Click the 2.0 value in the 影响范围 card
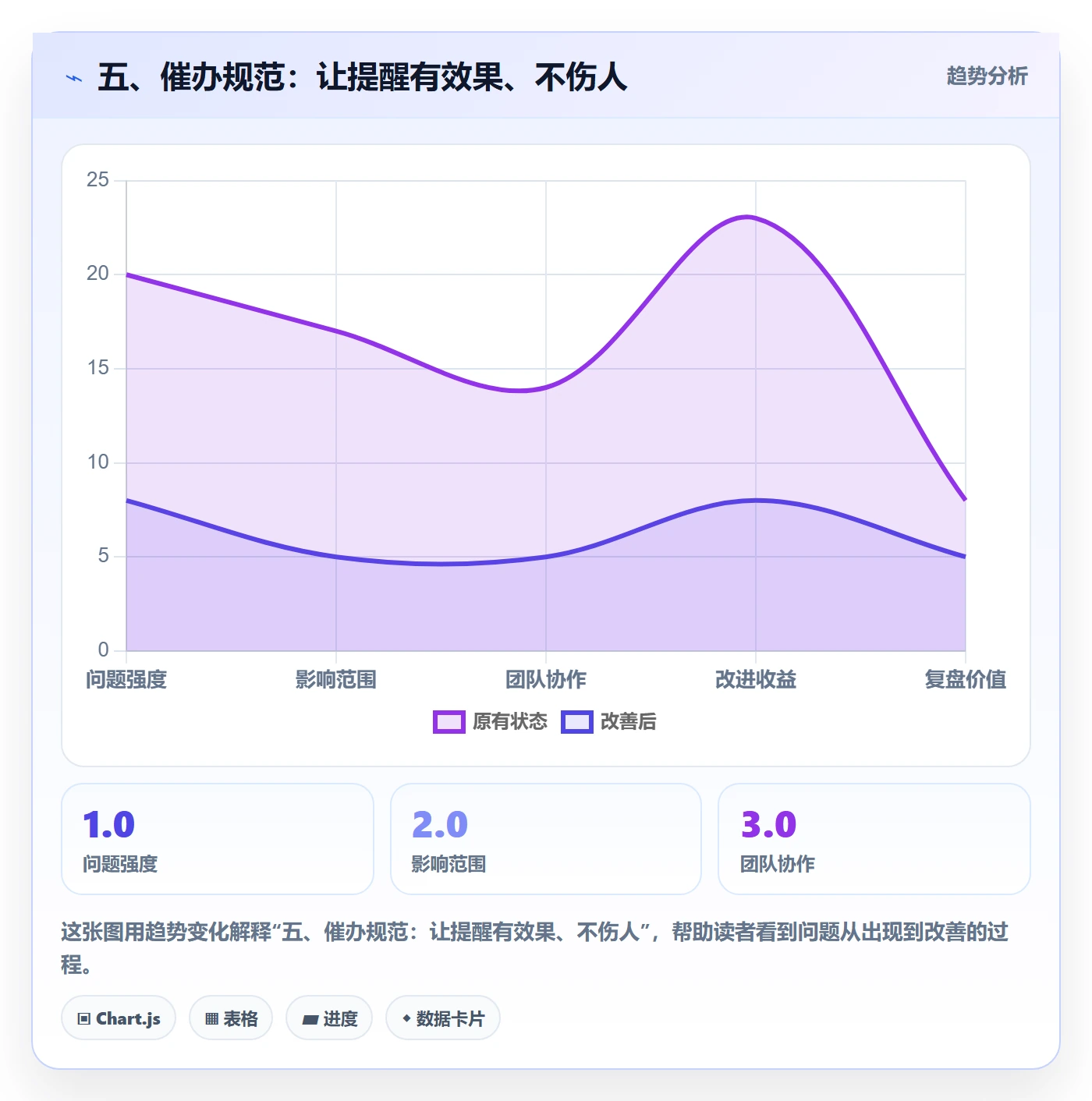1092x1101 pixels. (x=440, y=825)
